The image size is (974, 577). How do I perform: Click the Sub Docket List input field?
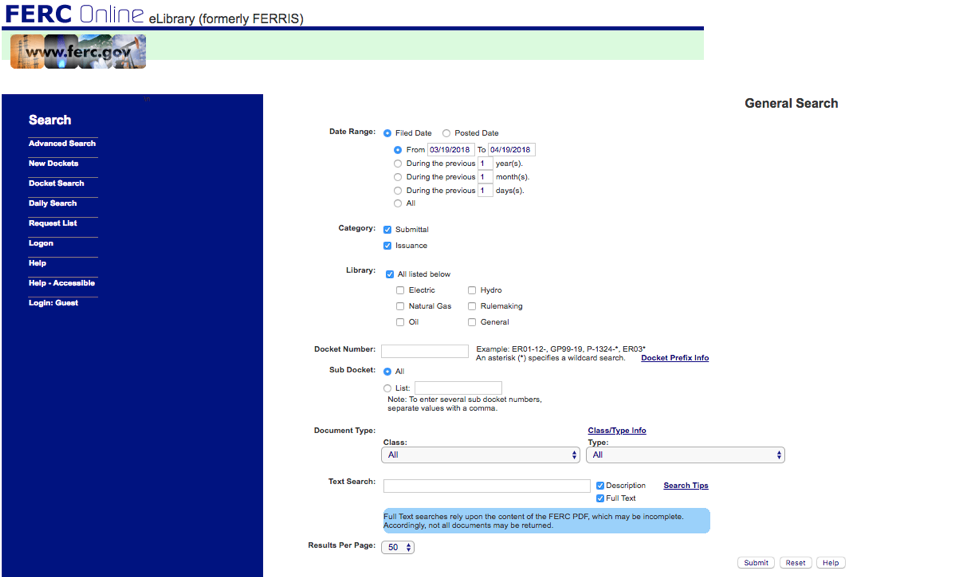coord(458,388)
